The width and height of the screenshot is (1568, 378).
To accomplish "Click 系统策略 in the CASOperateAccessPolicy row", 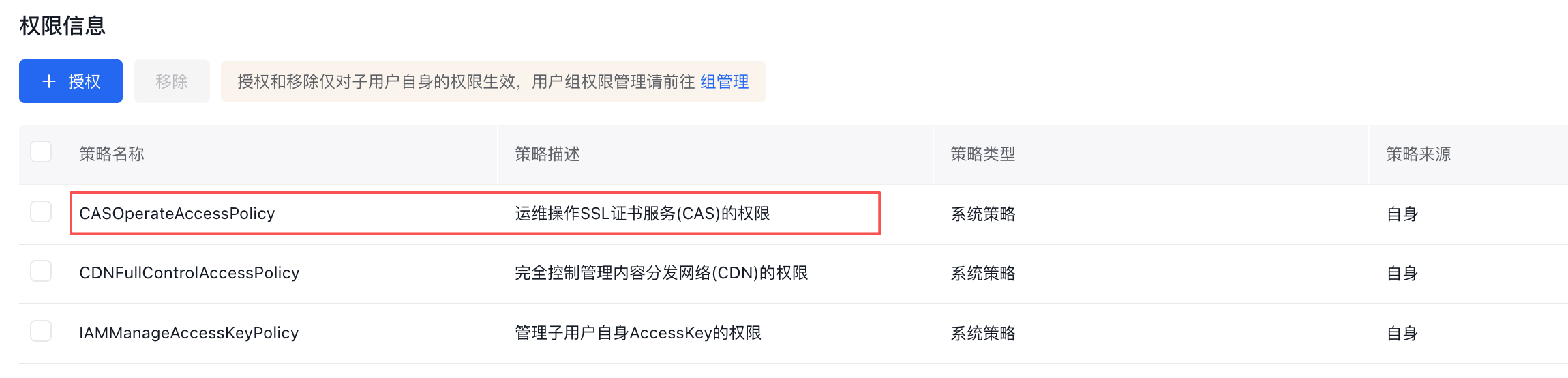I will (x=982, y=214).
